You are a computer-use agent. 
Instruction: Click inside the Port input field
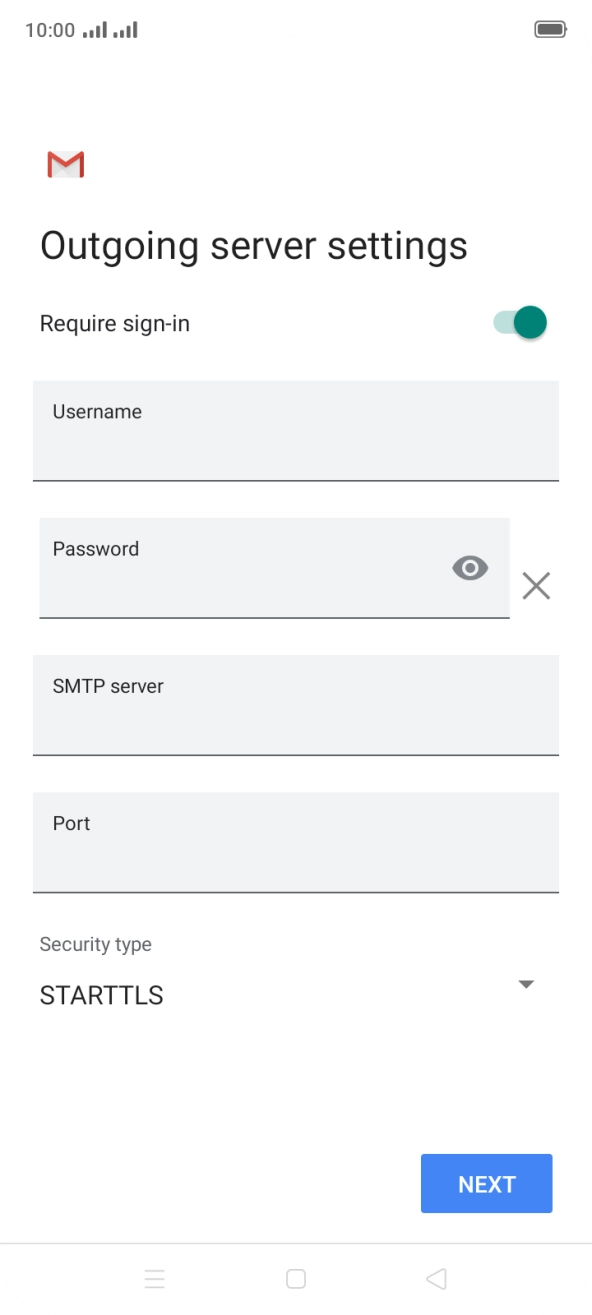point(296,842)
